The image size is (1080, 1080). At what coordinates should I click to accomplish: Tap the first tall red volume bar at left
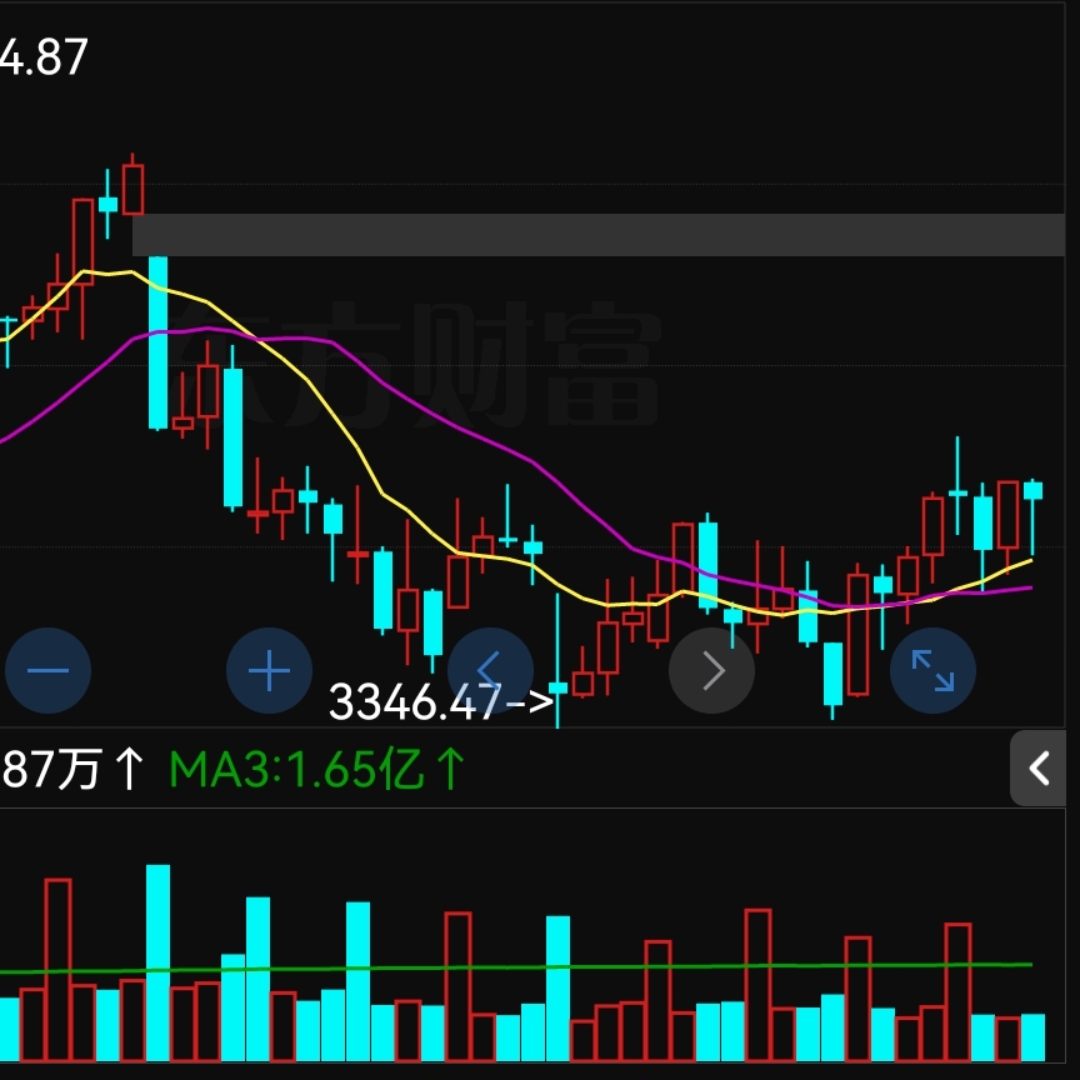click(x=58, y=968)
